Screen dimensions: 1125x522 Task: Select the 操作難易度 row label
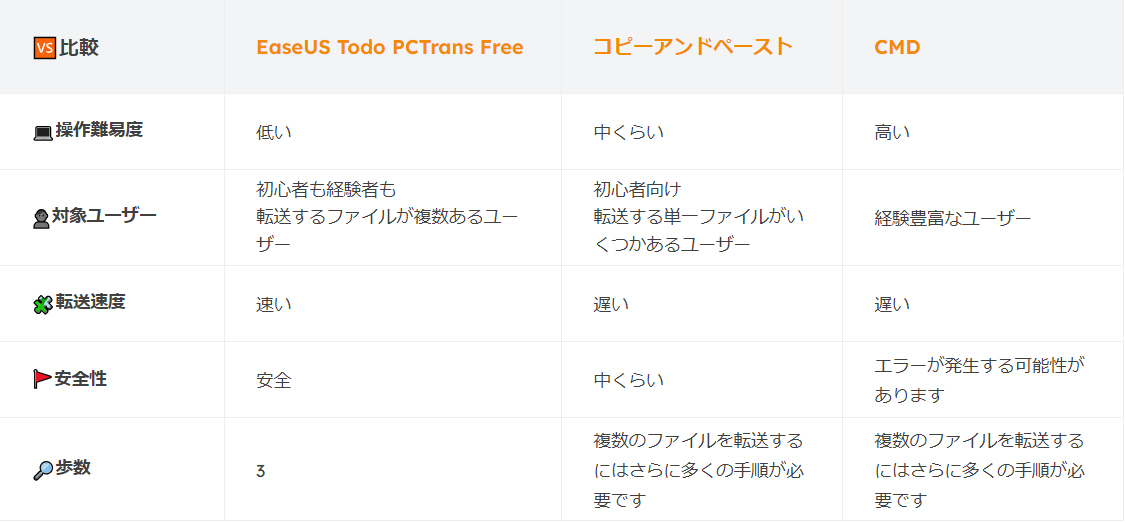pos(99,130)
